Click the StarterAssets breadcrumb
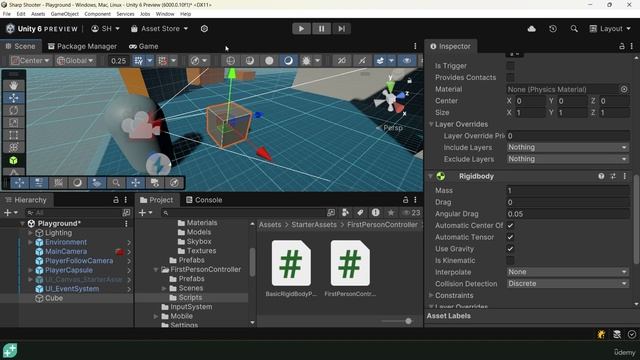Viewport: 640px width, 360px height. (314, 225)
